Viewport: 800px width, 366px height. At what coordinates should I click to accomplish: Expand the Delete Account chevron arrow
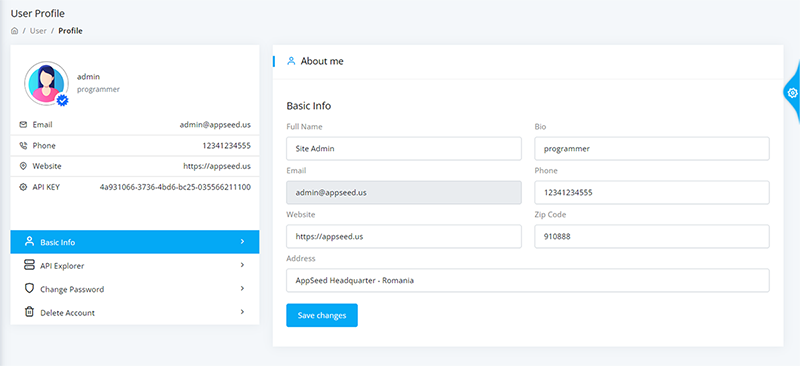[x=242, y=312]
